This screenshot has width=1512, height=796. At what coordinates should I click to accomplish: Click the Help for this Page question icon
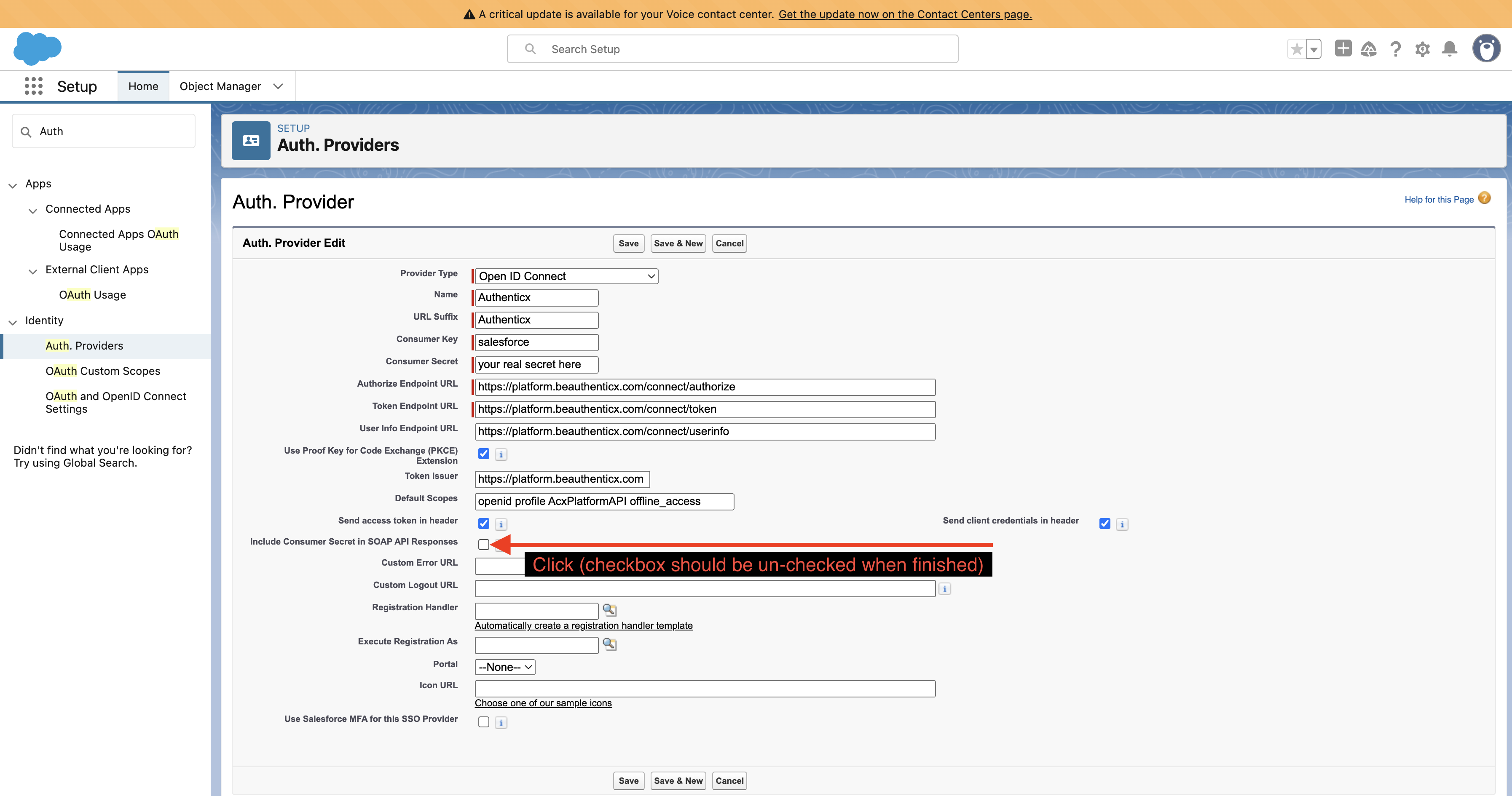[x=1485, y=198]
